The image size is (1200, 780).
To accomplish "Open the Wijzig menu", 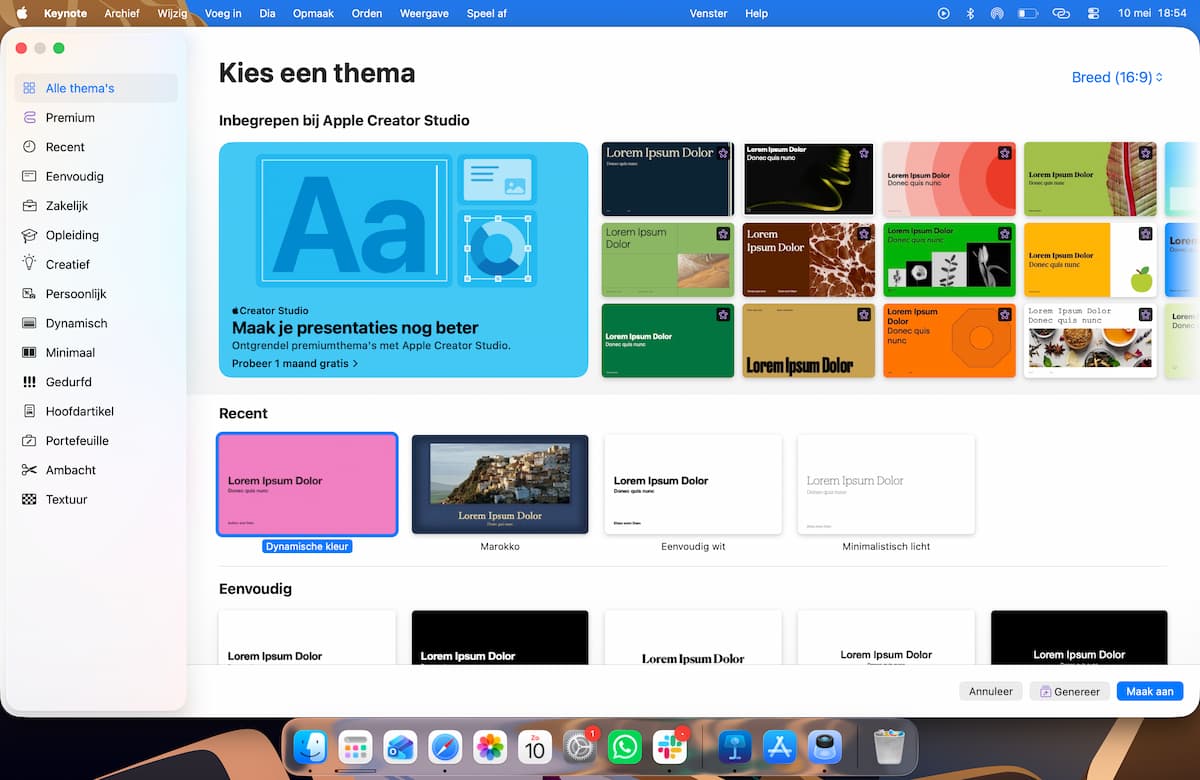I will tap(172, 13).
